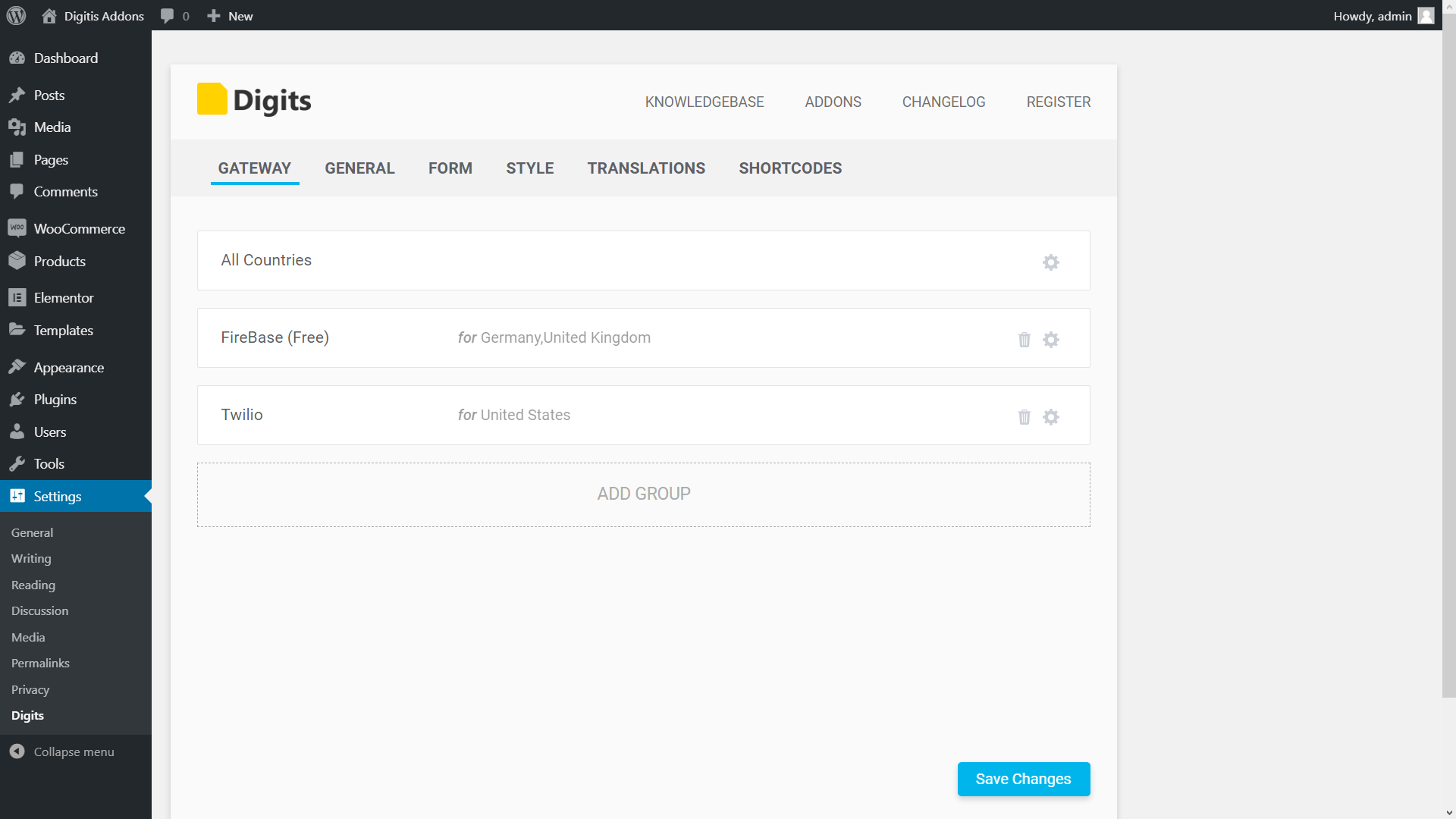Switch to the FORM tab
This screenshot has height=819, width=1456.
(x=450, y=168)
